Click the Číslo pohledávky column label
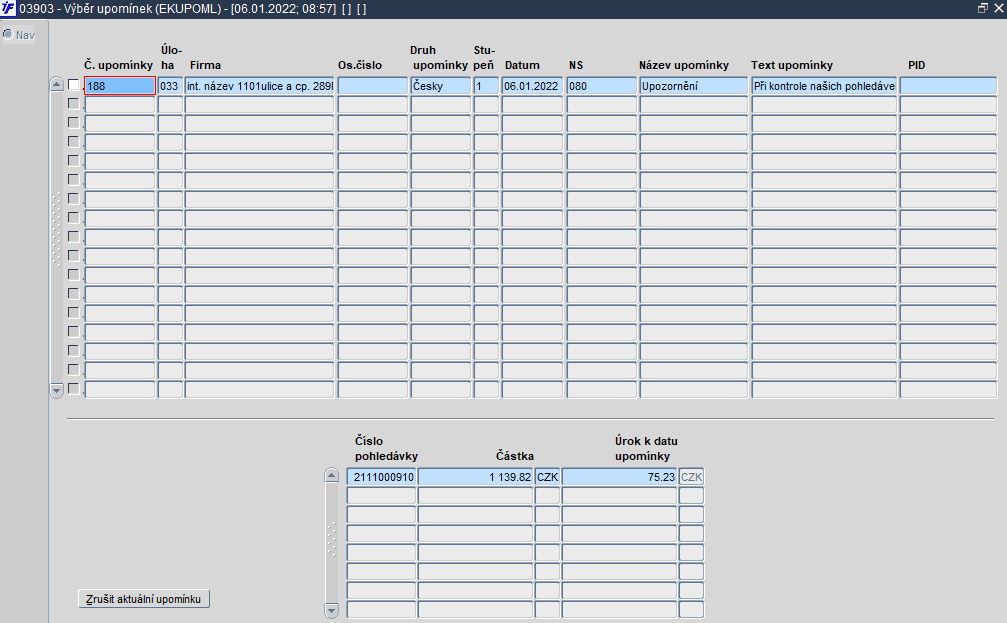This screenshot has width=1007, height=623. click(x=386, y=448)
